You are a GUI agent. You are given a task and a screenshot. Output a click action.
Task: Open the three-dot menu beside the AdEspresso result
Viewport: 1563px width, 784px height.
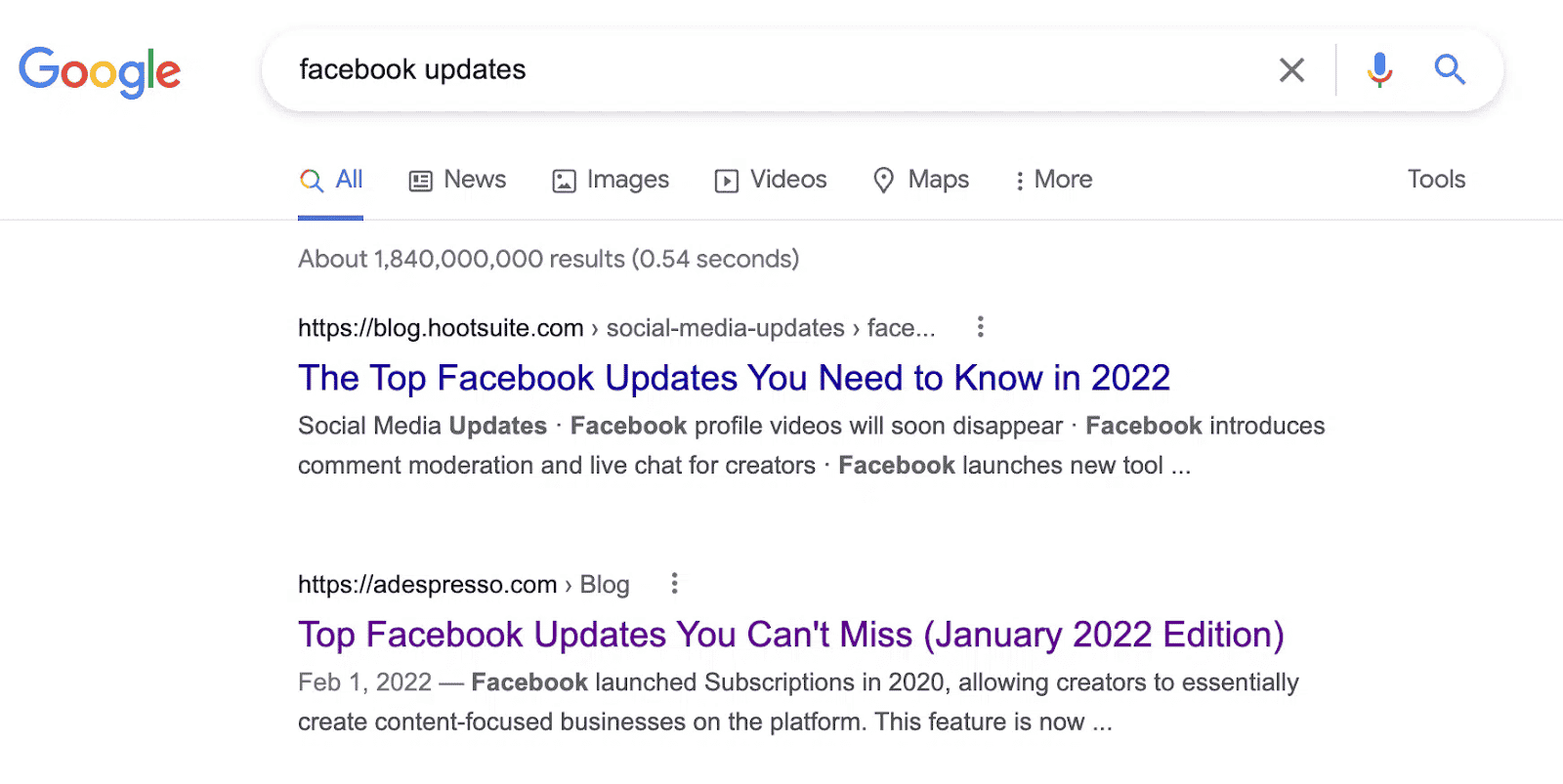tap(674, 584)
